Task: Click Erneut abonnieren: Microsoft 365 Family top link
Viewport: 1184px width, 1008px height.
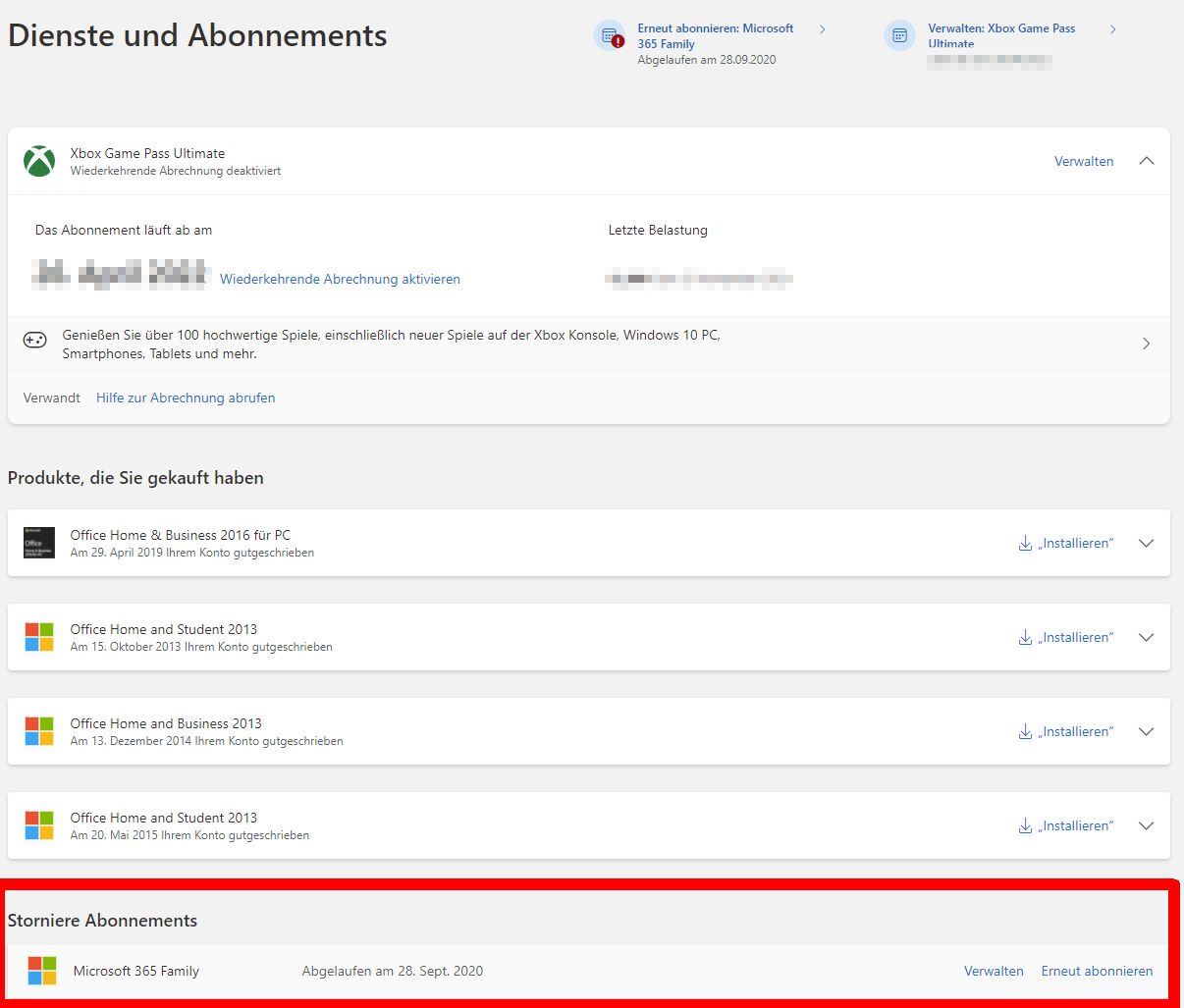Action: (x=716, y=36)
